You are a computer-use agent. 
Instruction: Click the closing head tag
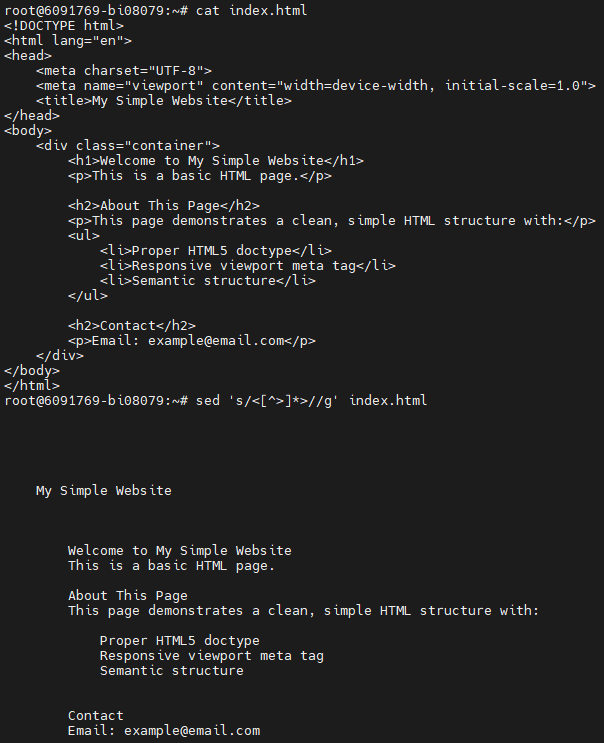(x=32, y=116)
